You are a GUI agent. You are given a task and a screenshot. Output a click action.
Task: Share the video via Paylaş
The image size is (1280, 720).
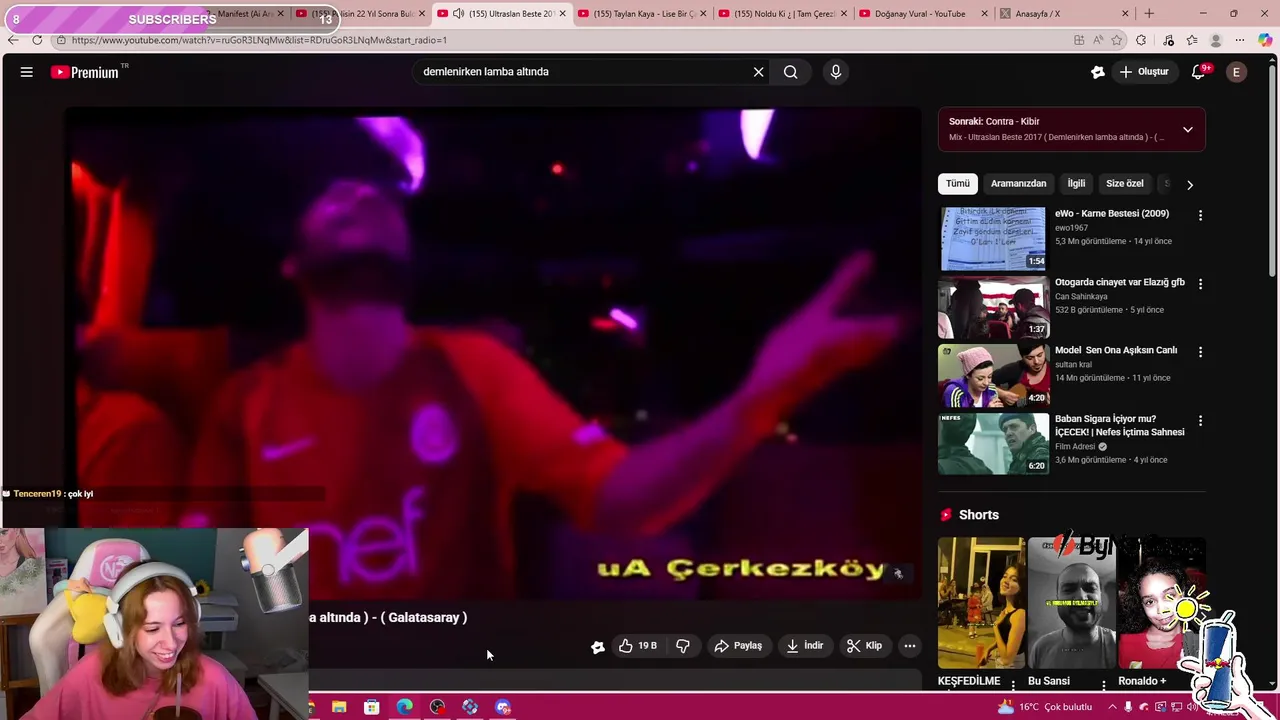[738, 646]
